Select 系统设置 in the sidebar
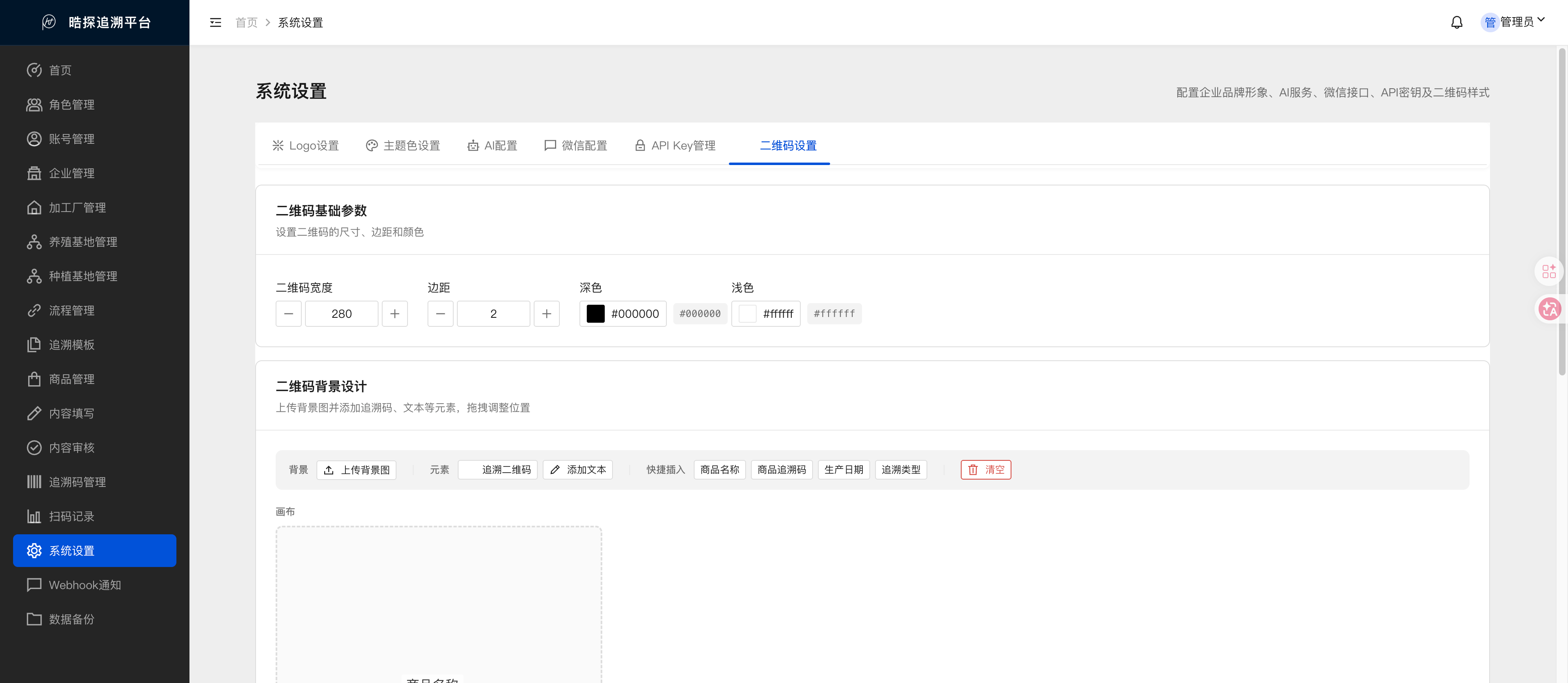Screen dimensions: 1568x683 94,551
